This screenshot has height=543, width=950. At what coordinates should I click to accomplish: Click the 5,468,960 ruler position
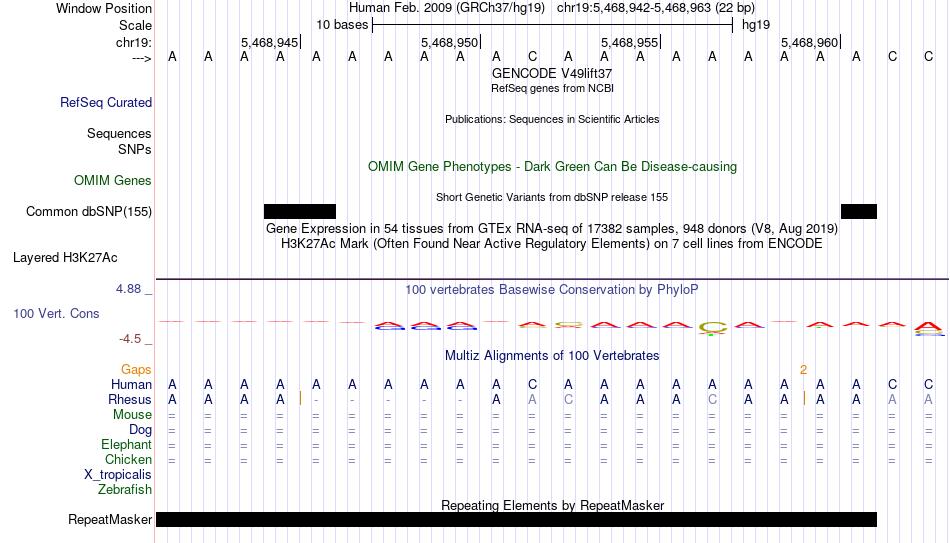809,42
